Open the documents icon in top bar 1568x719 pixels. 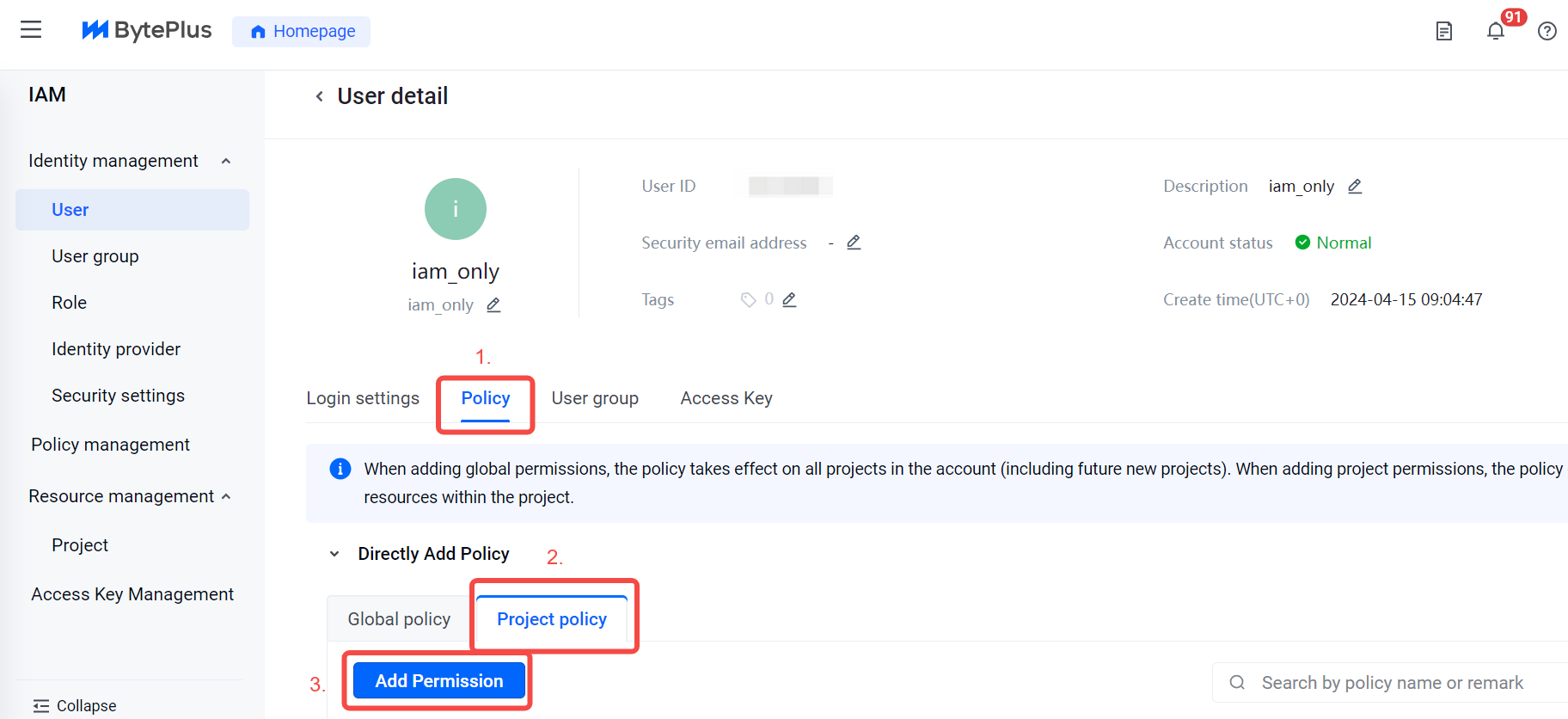pyautogui.click(x=1444, y=31)
